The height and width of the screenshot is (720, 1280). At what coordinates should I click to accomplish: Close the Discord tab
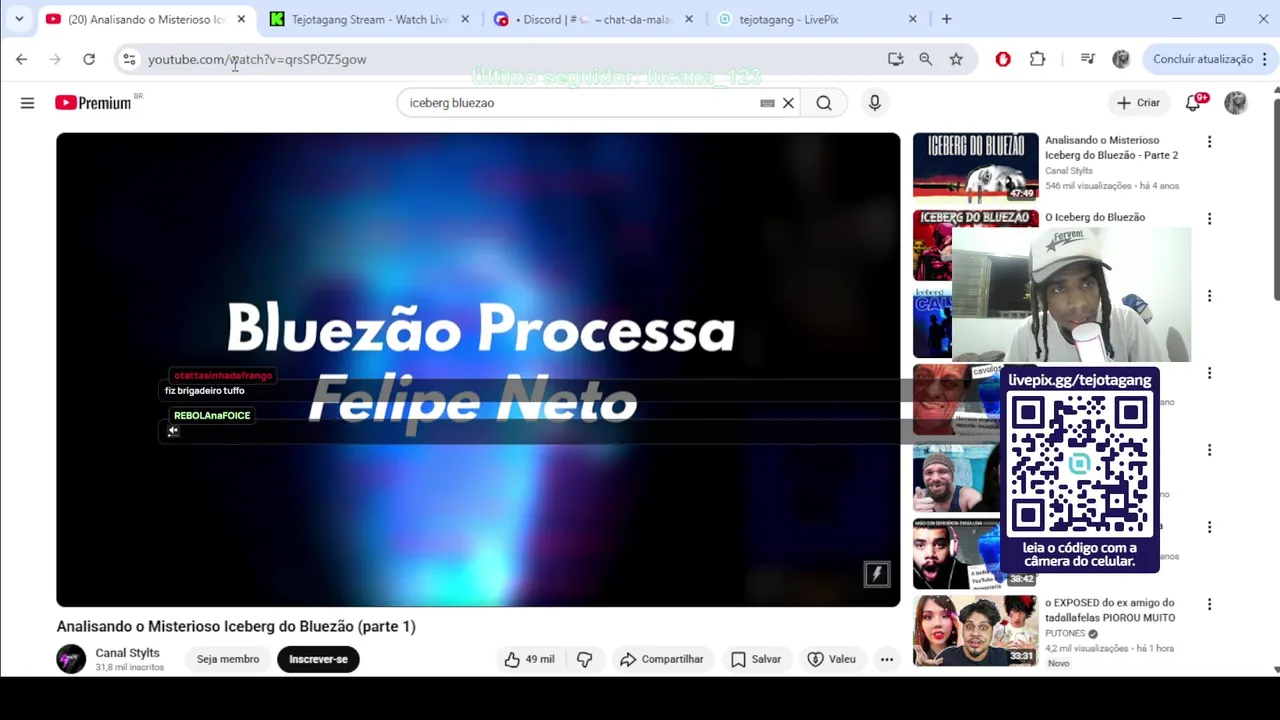(688, 19)
